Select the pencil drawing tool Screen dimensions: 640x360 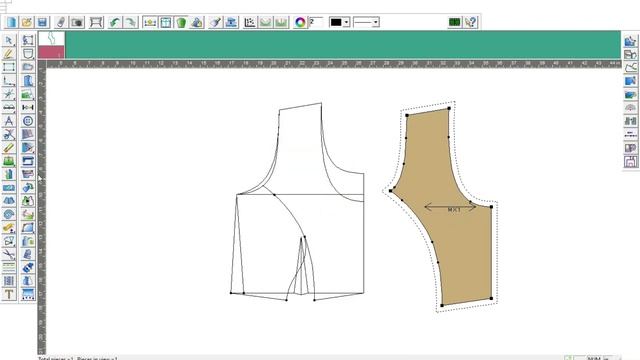click(9, 53)
